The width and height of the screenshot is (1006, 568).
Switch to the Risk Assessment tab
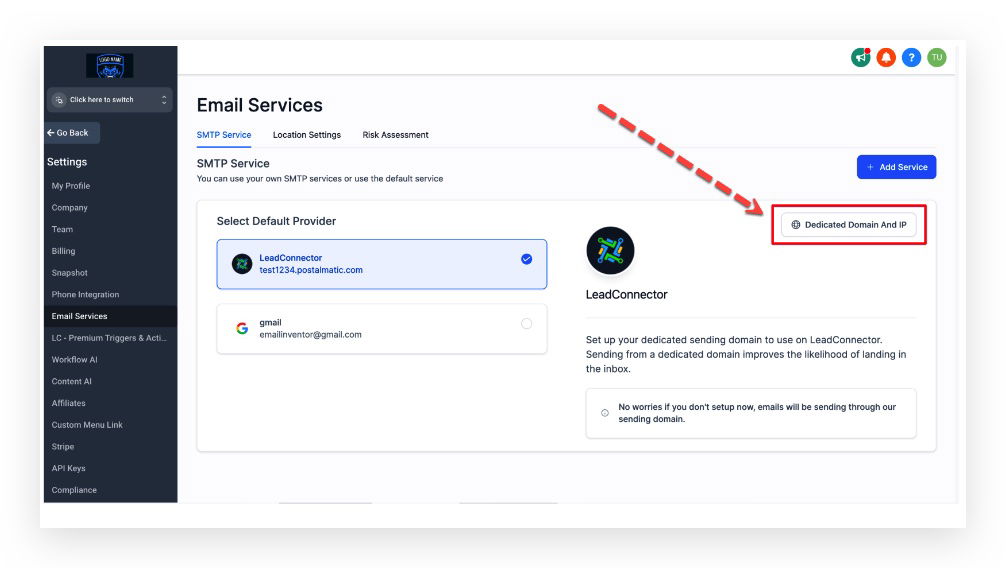(395, 135)
